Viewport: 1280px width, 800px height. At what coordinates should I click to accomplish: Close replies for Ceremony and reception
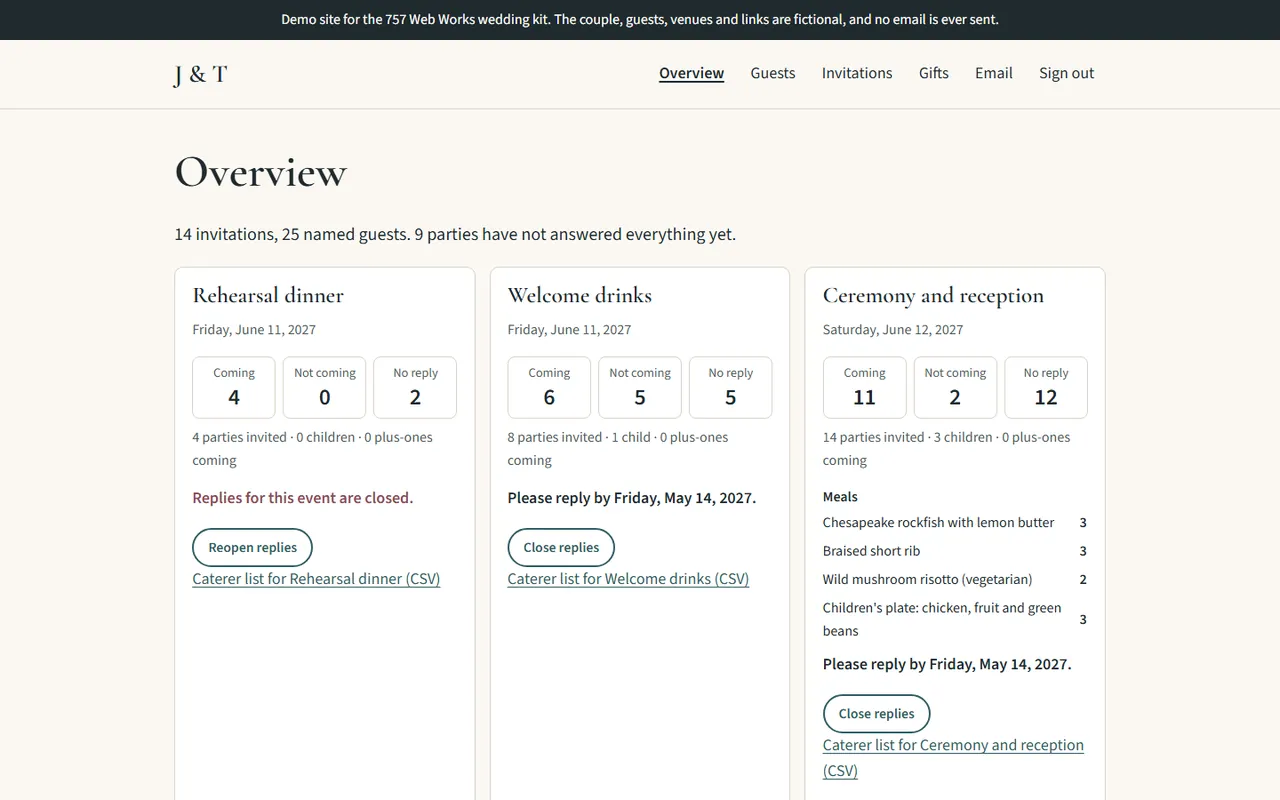(876, 713)
